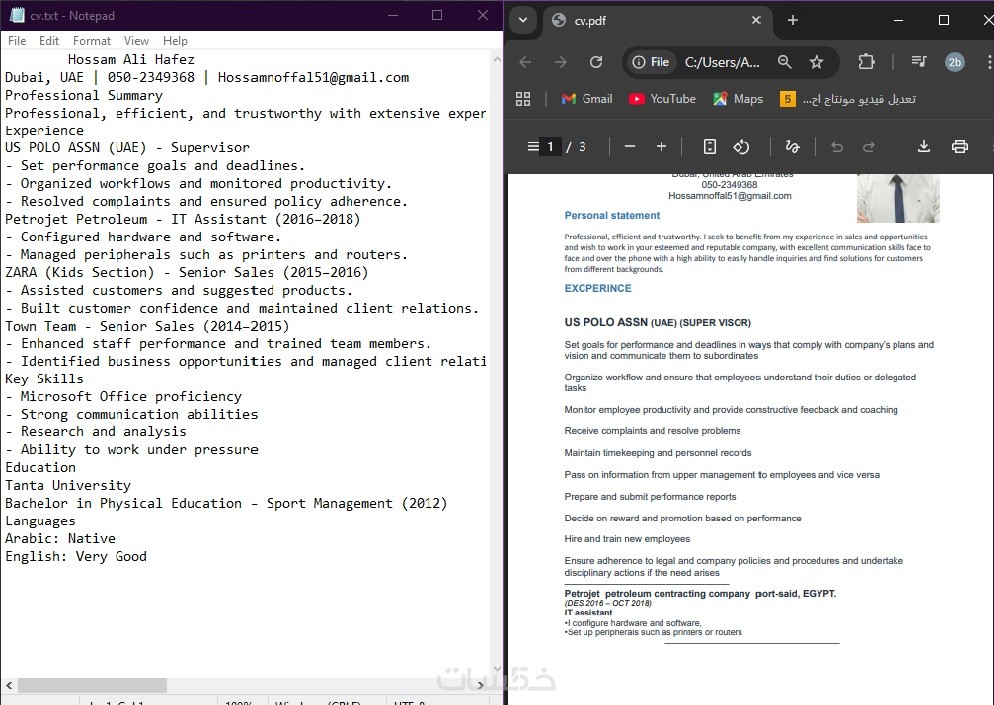The height and width of the screenshot is (705, 994).
Task: Select the cv.pdf browser tab
Action: coord(657,21)
